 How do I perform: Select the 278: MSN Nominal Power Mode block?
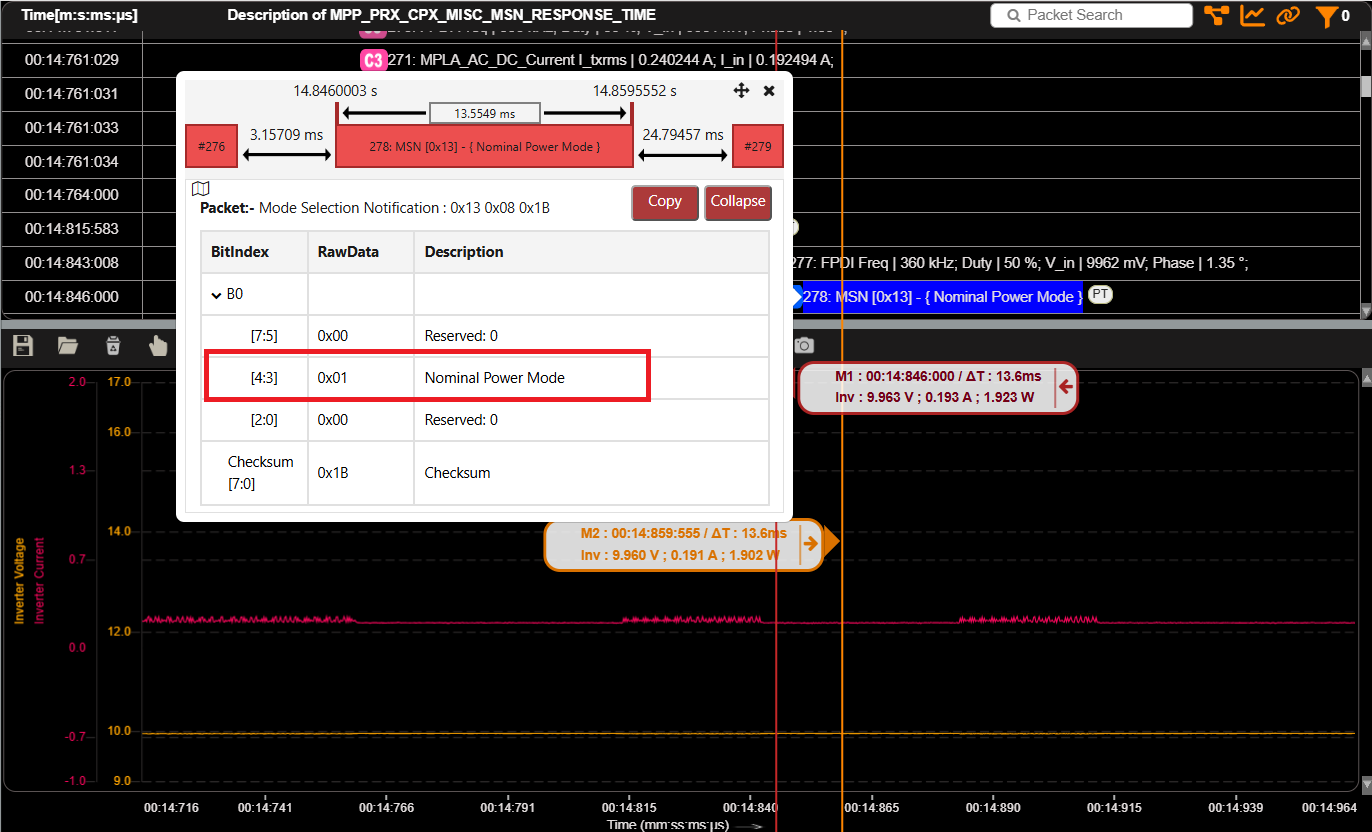point(485,146)
